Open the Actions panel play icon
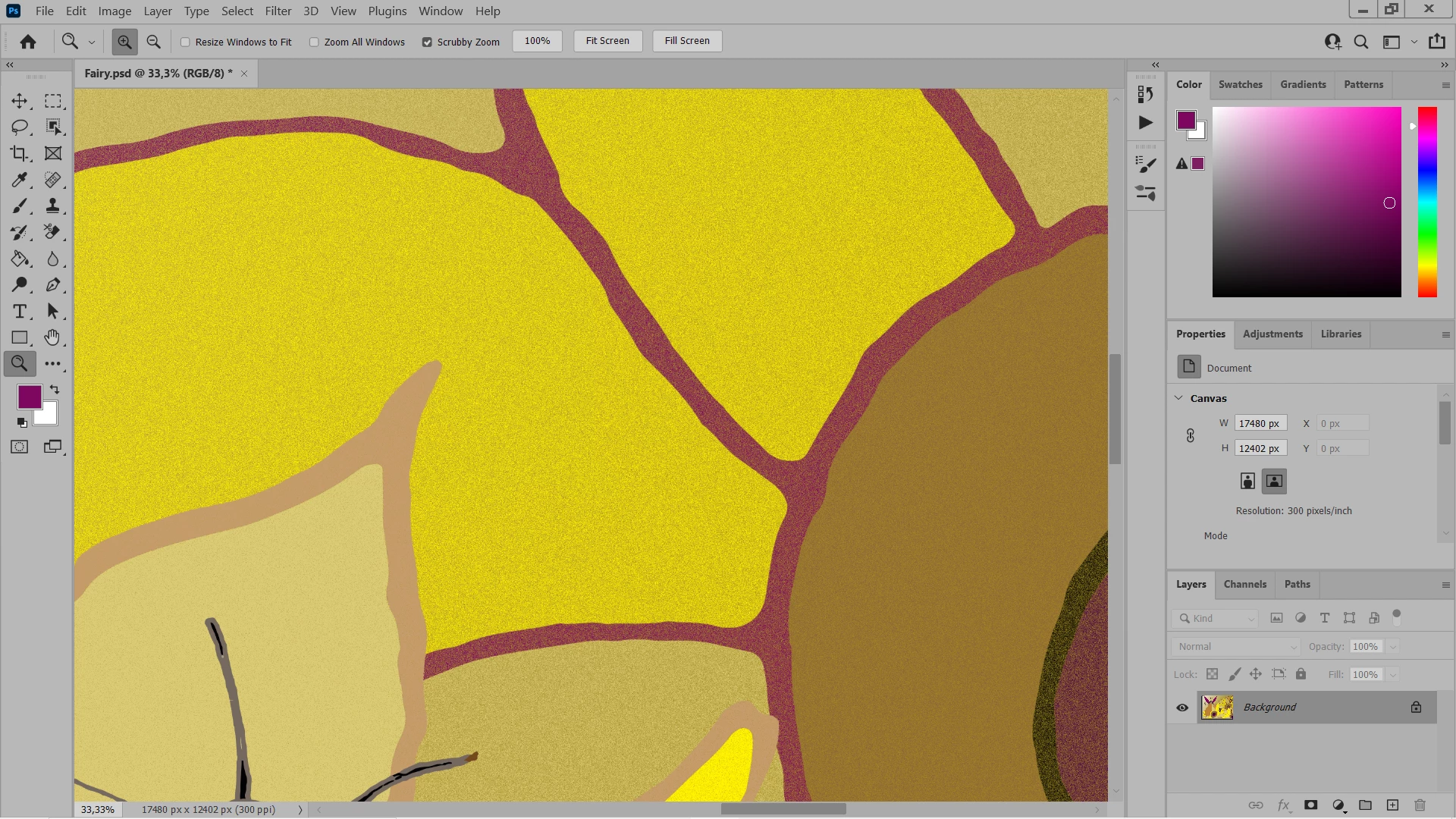Viewport: 1456px width, 819px height. [x=1146, y=122]
